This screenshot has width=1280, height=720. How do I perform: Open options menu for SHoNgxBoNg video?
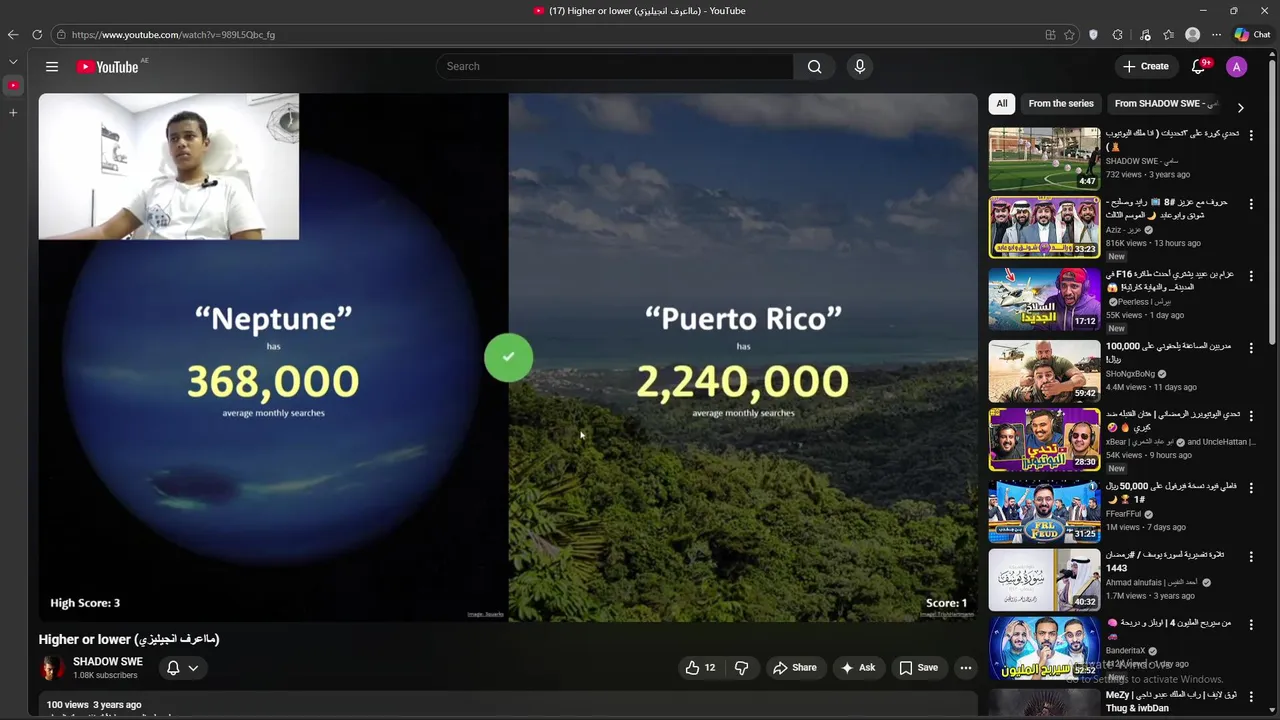[1251, 348]
